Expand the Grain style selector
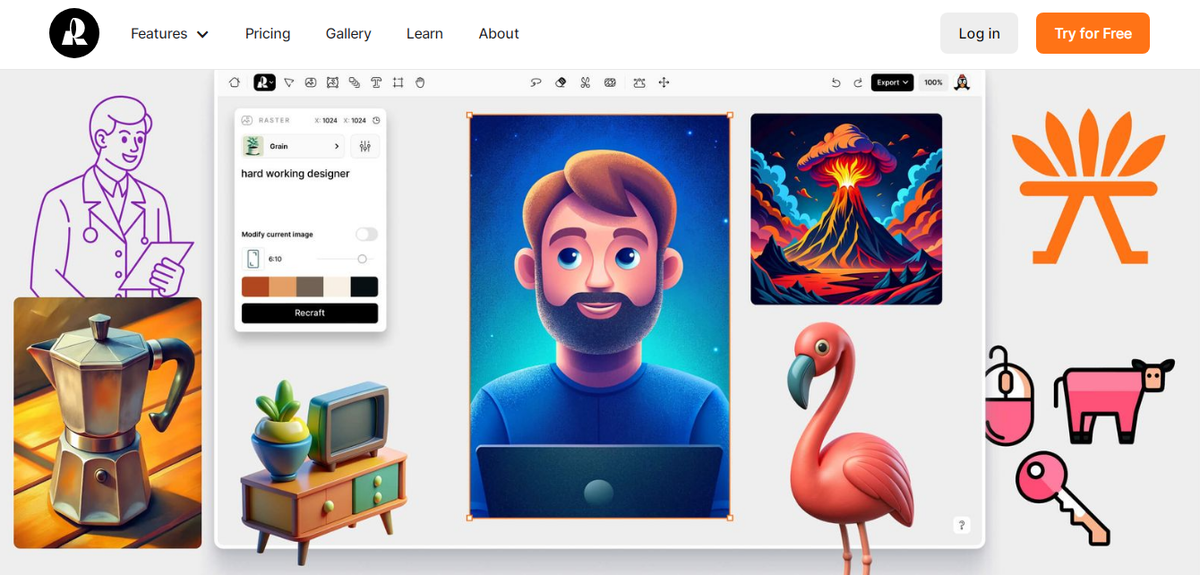1200x575 pixels. click(293, 146)
